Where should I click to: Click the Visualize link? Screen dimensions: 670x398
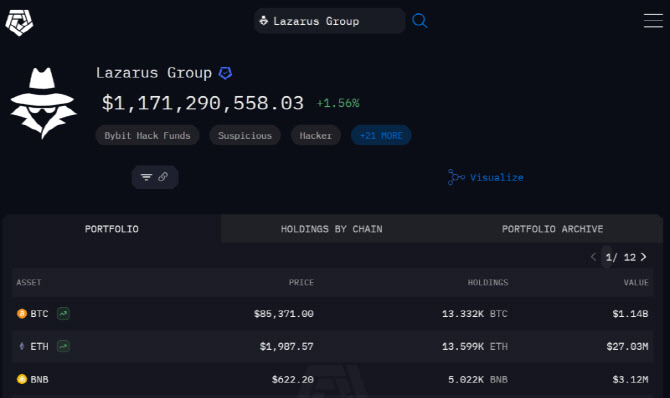(486, 177)
